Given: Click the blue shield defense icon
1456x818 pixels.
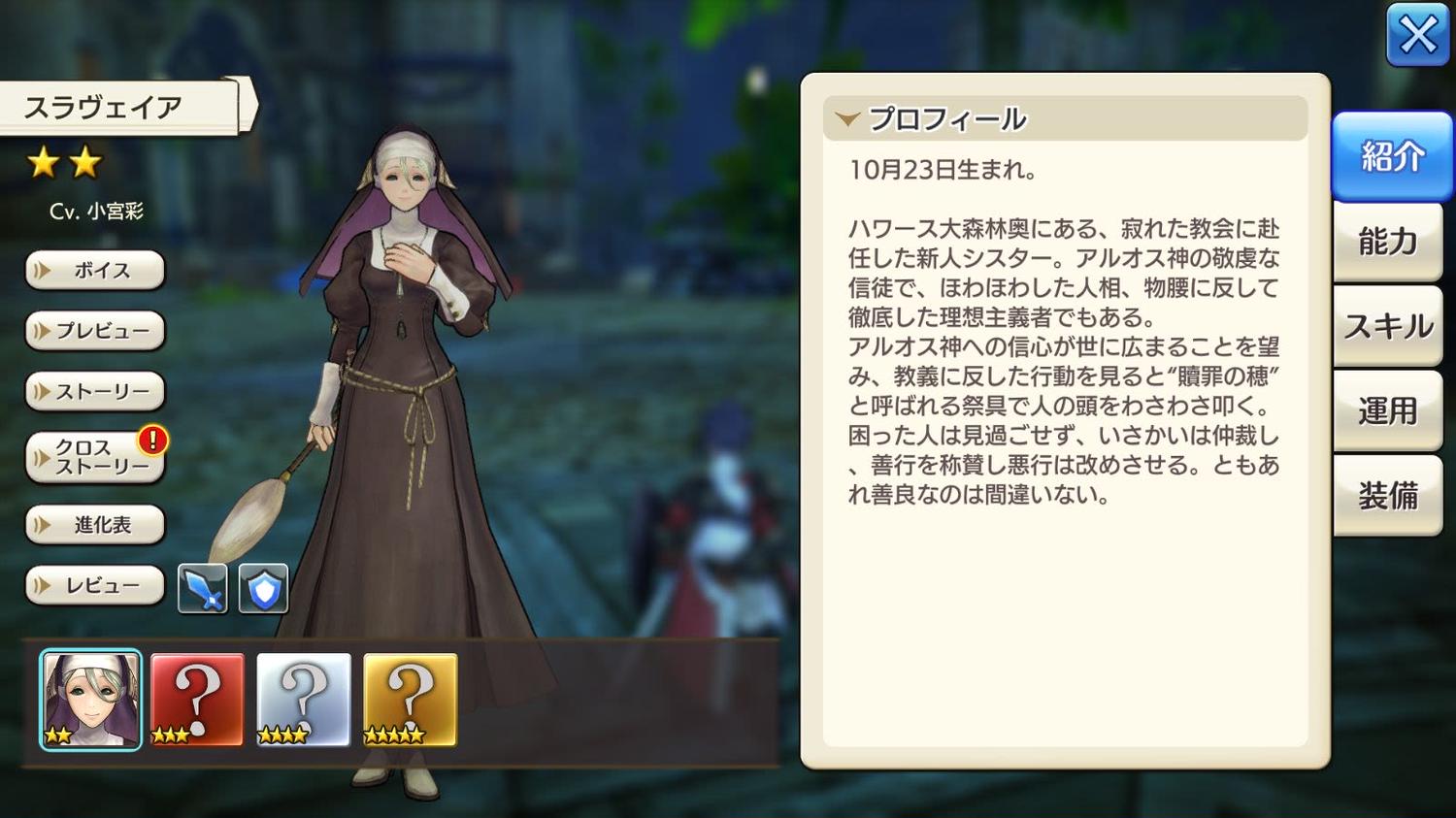Looking at the screenshot, I should [x=264, y=588].
